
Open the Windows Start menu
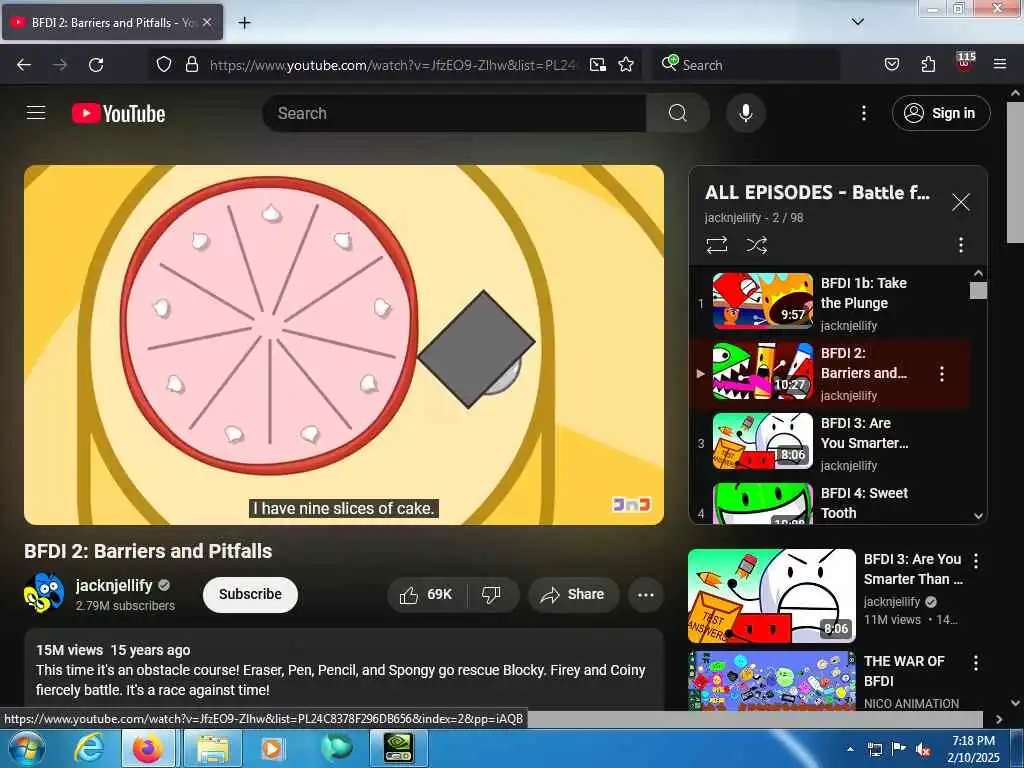(26, 748)
